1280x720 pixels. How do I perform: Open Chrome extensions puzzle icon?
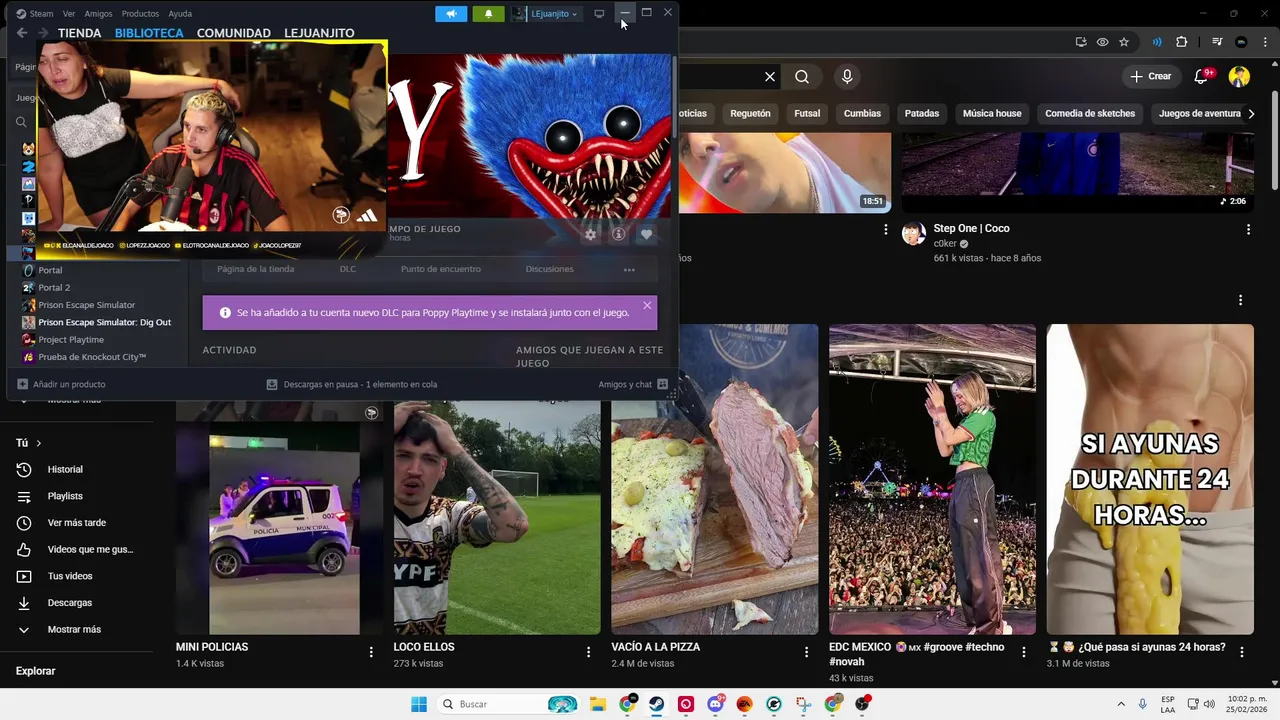(1181, 42)
